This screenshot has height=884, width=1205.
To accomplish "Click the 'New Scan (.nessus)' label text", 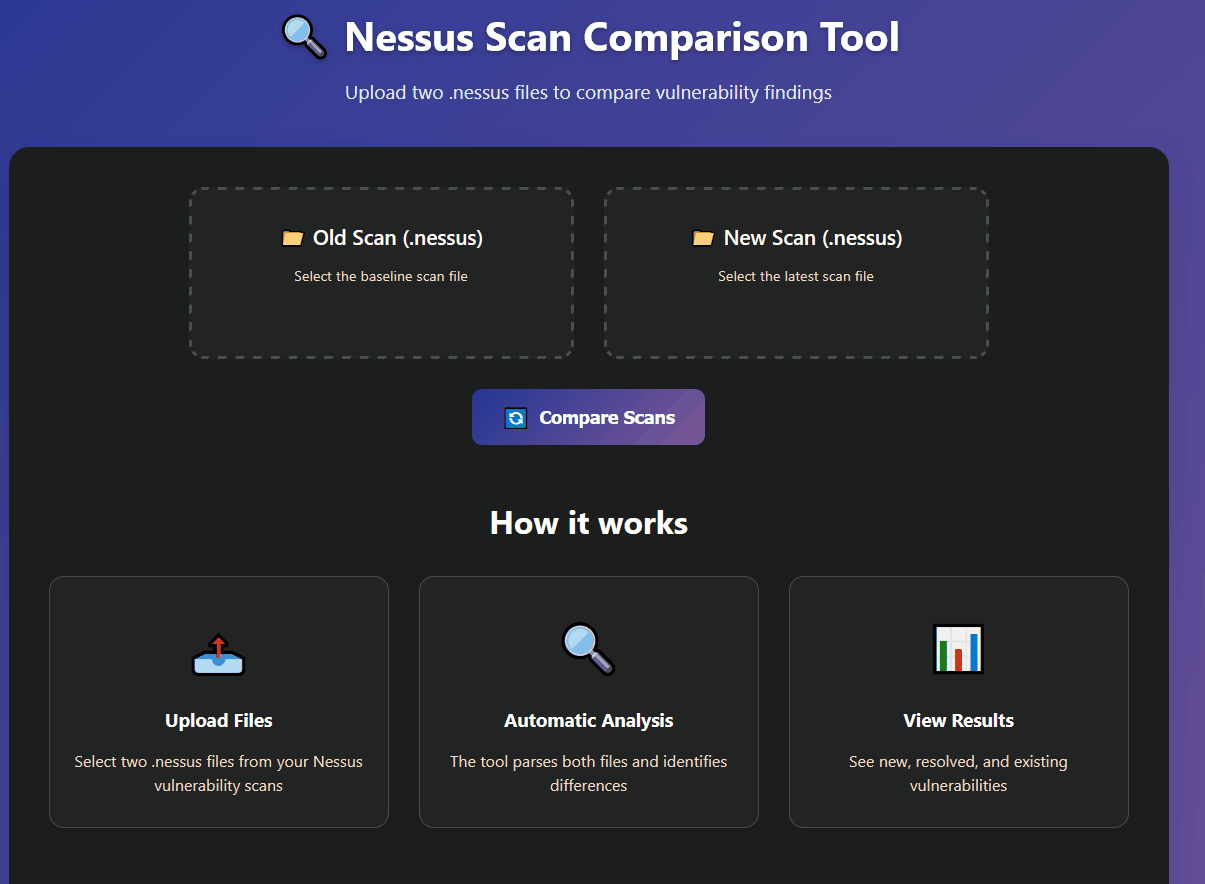I will tap(813, 238).
